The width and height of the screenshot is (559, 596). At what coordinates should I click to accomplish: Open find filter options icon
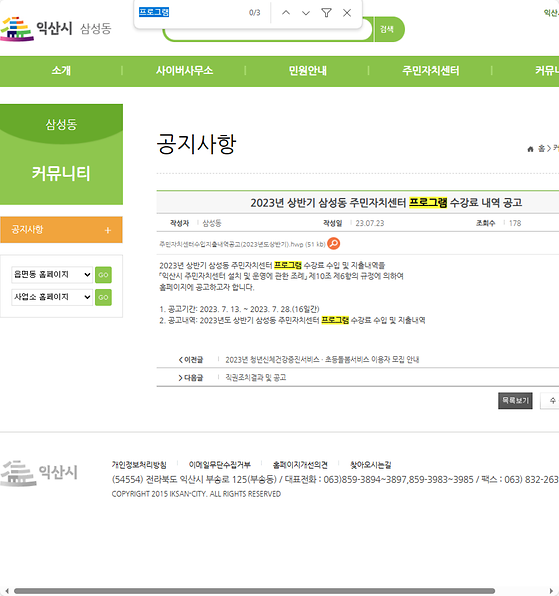tap(326, 13)
